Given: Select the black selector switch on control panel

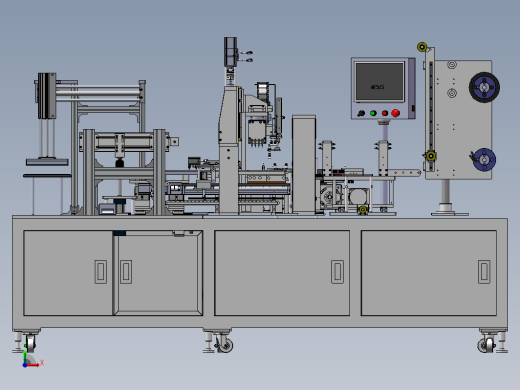Looking at the screenshot, I should point(361,114).
